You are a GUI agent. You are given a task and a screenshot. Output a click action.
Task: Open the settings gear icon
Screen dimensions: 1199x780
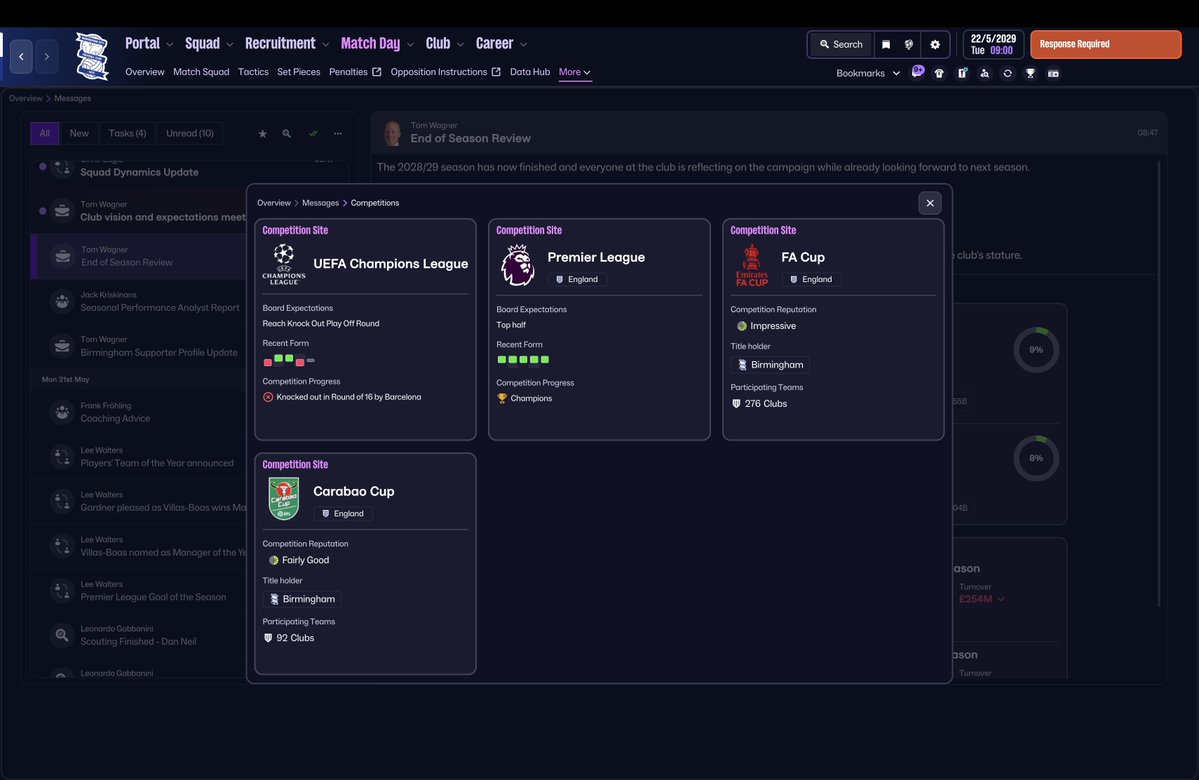[x=934, y=44]
